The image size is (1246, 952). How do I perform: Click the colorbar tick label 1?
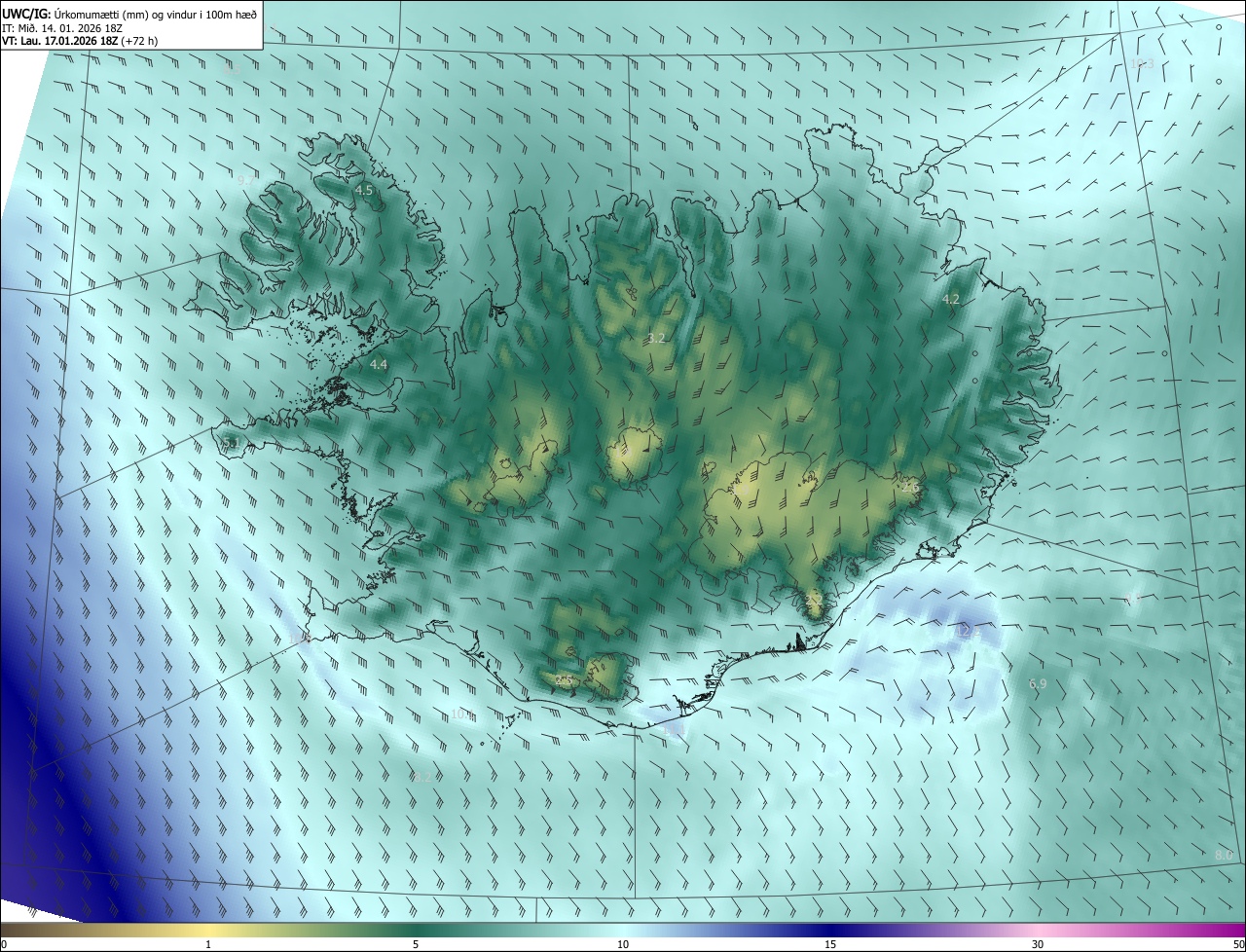(208, 944)
